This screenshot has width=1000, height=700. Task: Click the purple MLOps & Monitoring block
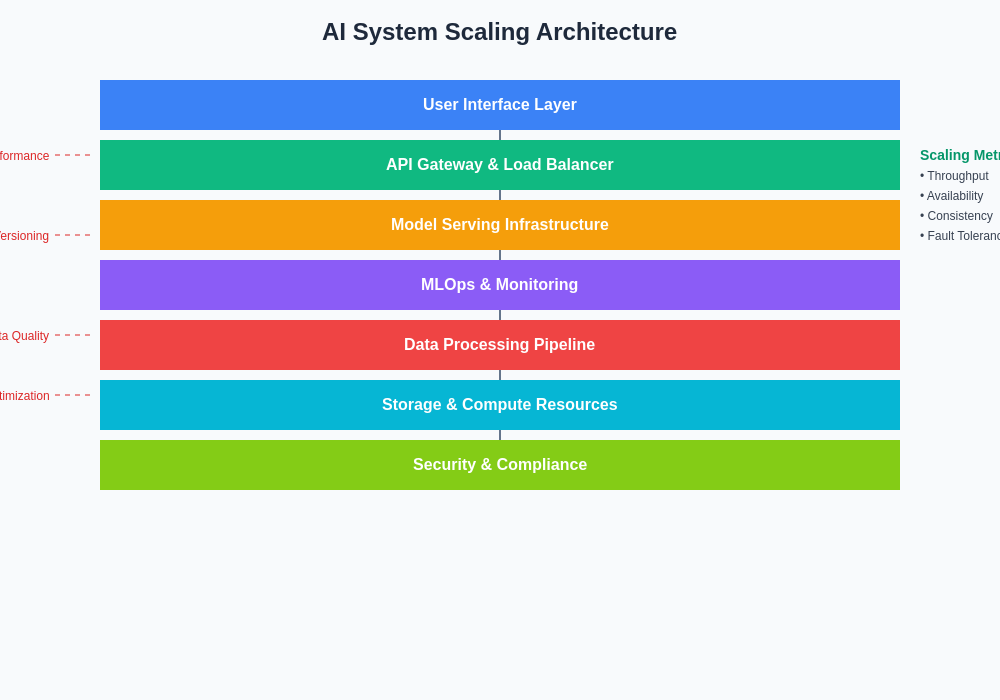499,285
